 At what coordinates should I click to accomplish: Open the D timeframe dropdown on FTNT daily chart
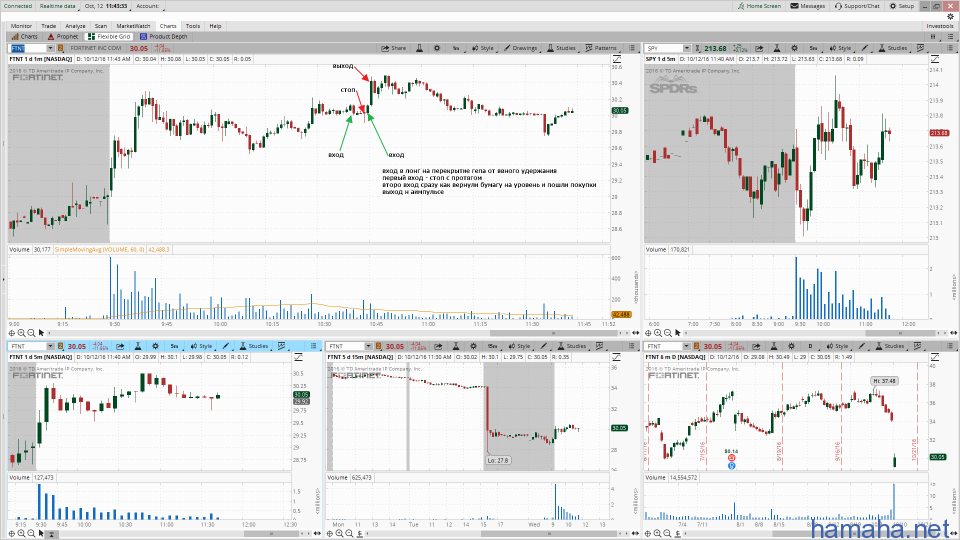(x=810, y=346)
